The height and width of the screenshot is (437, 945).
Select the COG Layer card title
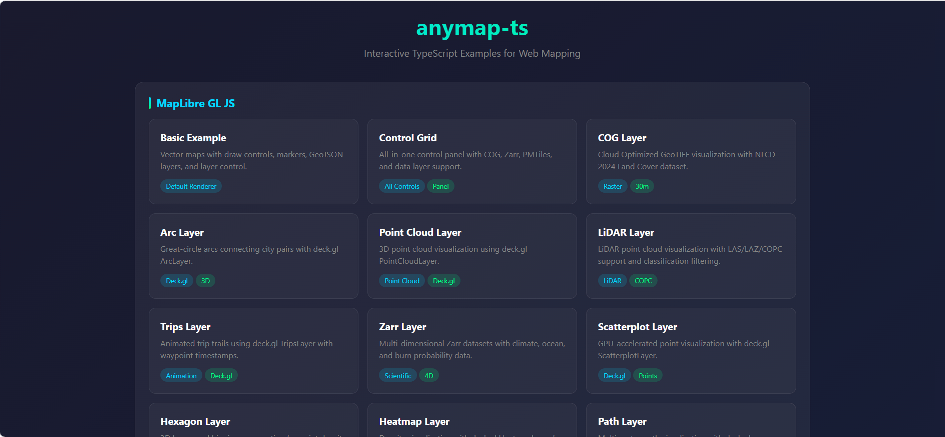[x=622, y=138]
